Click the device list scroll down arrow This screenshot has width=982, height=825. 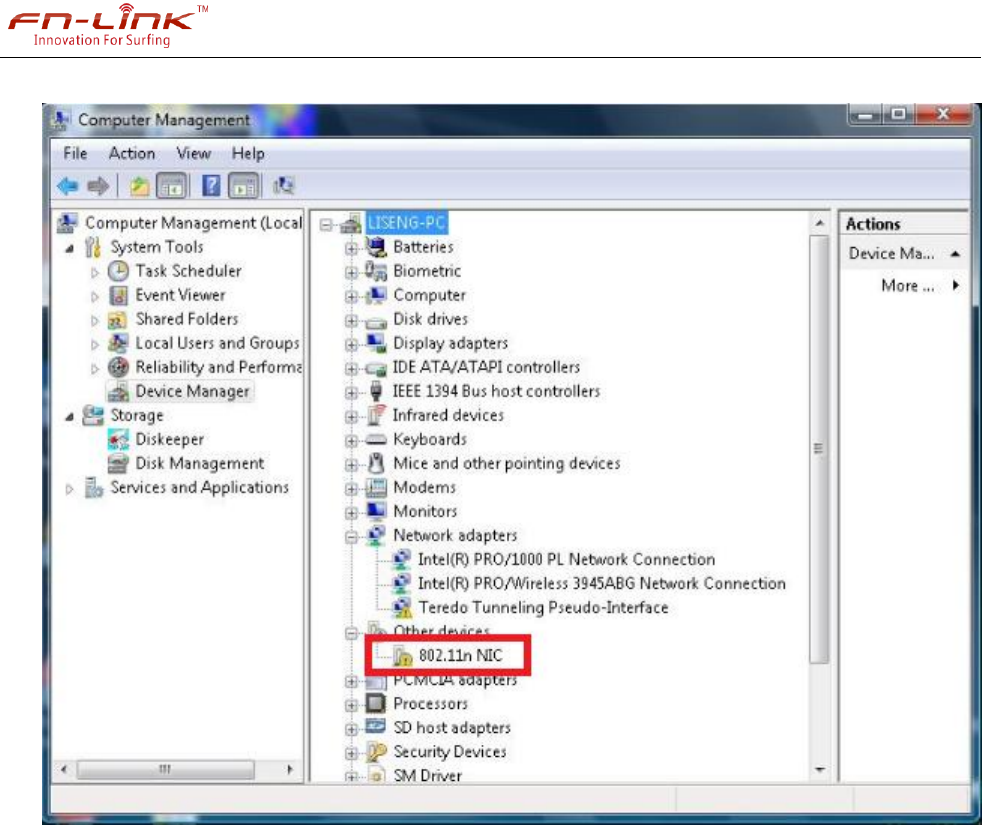pyautogui.click(x=819, y=770)
